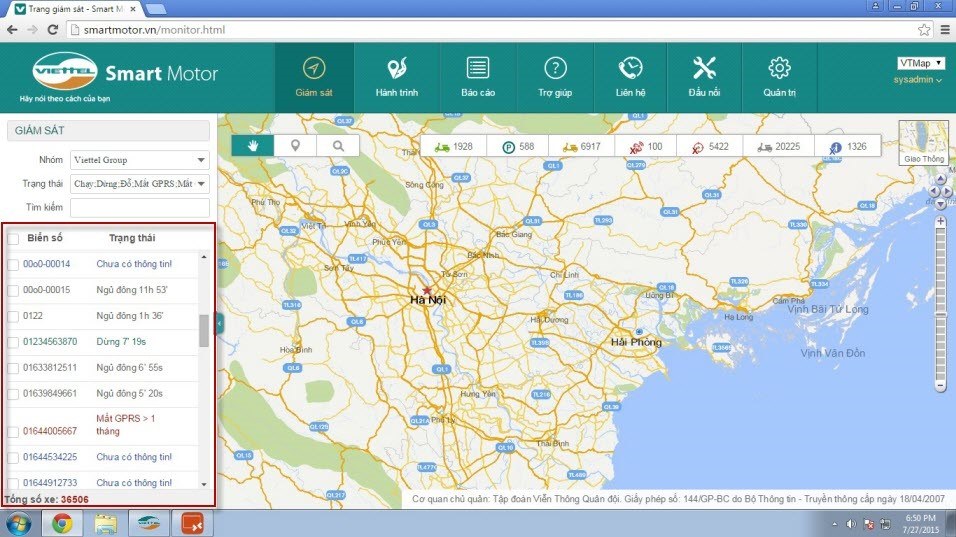This screenshot has width=956, height=537.
Task: Click vehicle plate link 01633812511
Action: (x=50, y=367)
